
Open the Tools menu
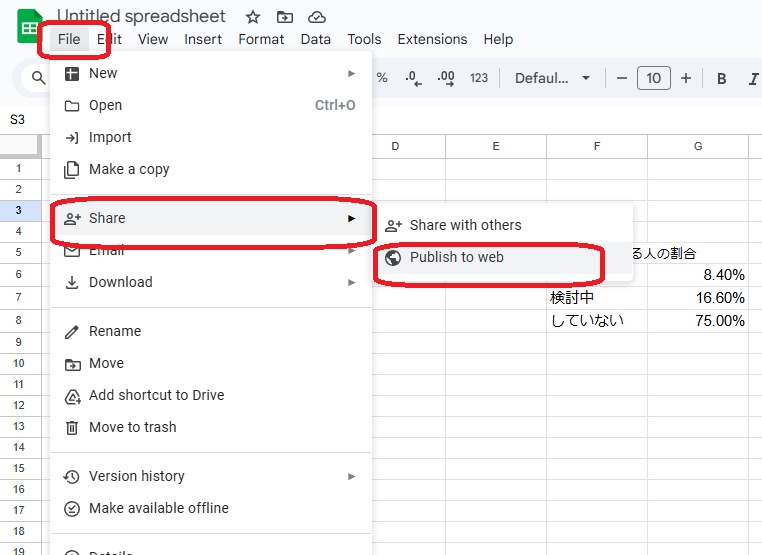pos(364,39)
